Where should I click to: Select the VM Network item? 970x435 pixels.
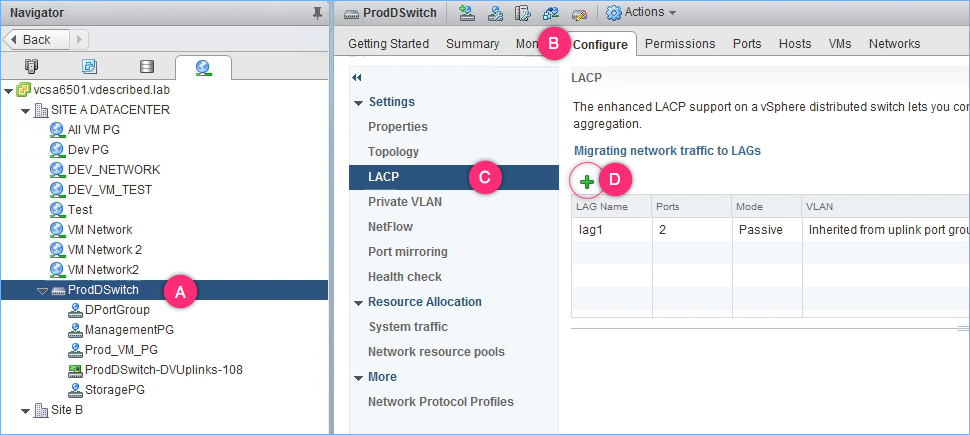(x=100, y=230)
